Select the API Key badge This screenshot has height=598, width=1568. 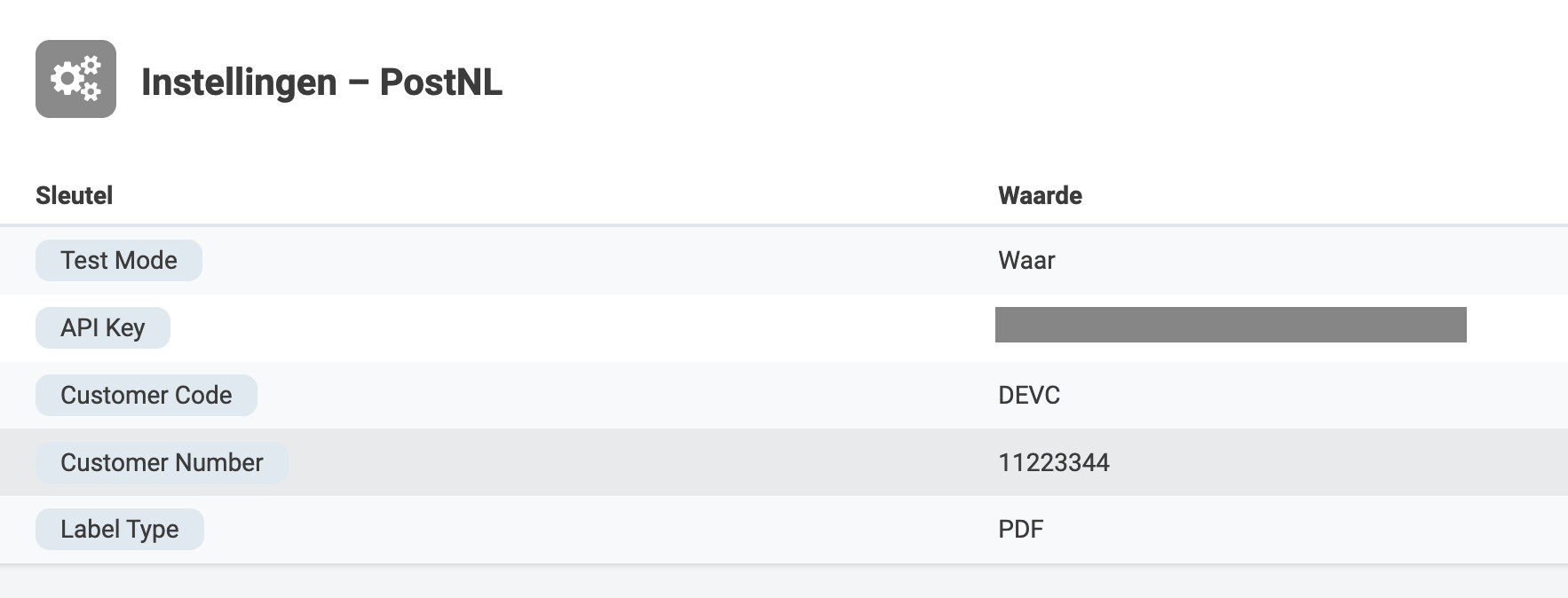pos(103,327)
